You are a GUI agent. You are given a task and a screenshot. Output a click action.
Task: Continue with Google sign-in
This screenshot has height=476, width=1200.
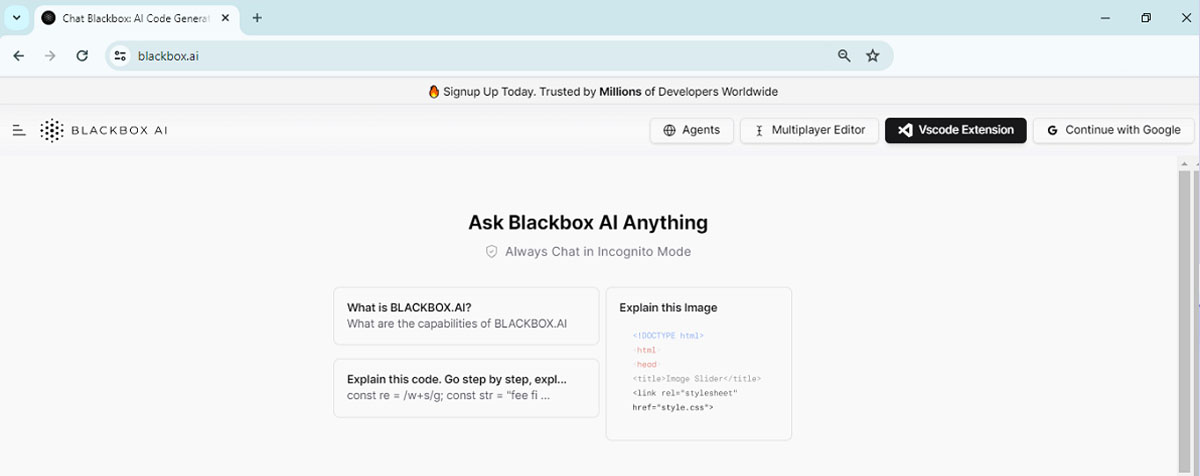tap(1113, 130)
